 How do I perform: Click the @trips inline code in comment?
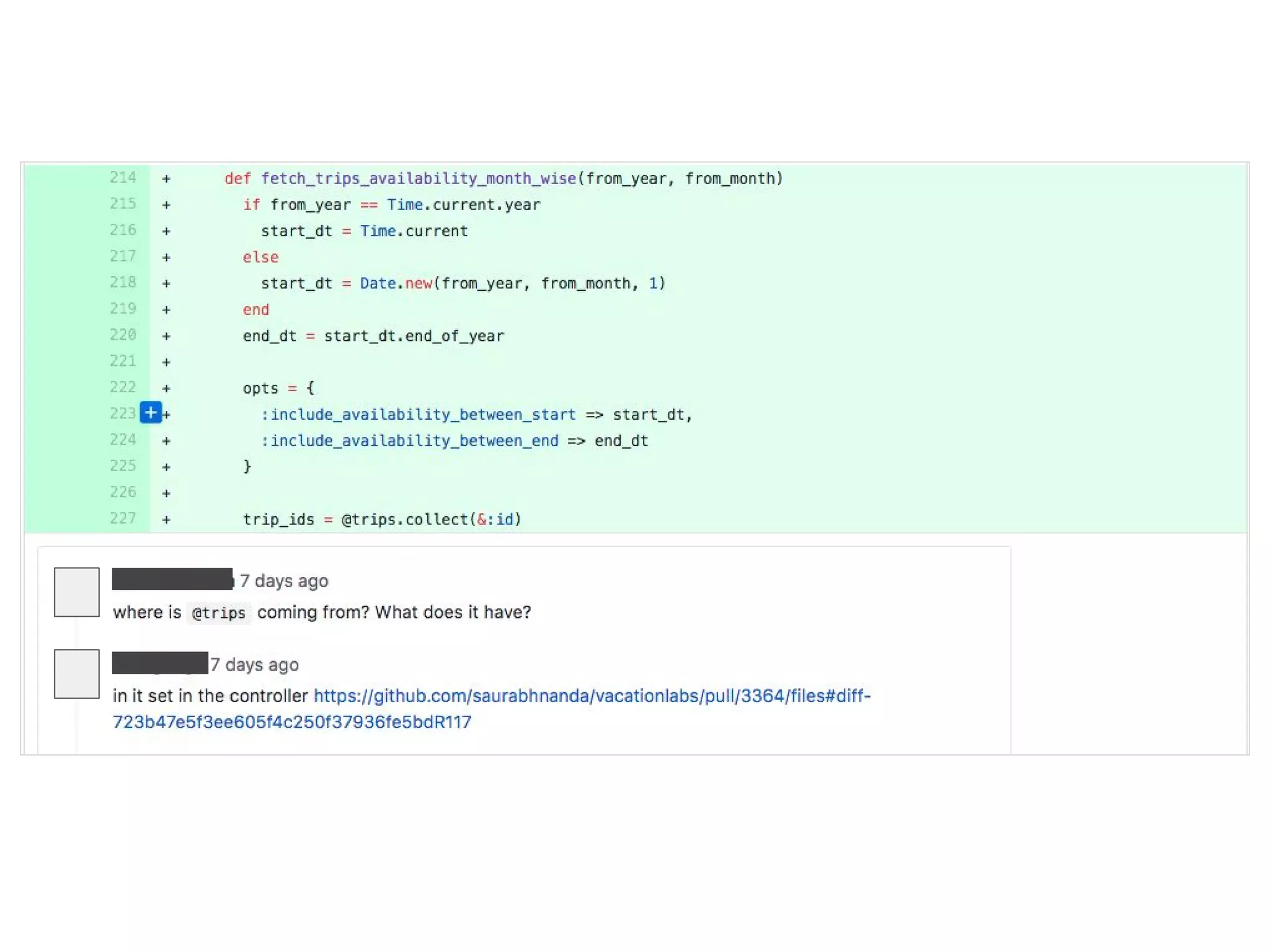tap(219, 613)
